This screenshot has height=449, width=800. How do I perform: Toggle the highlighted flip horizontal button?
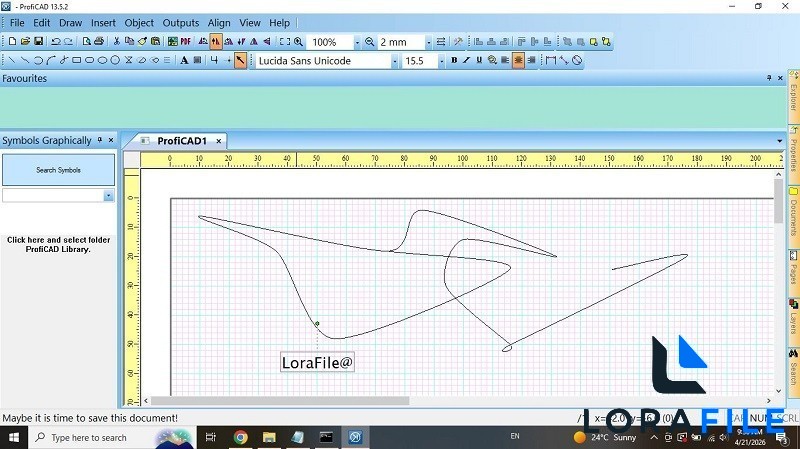pyautogui.click(x=216, y=41)
